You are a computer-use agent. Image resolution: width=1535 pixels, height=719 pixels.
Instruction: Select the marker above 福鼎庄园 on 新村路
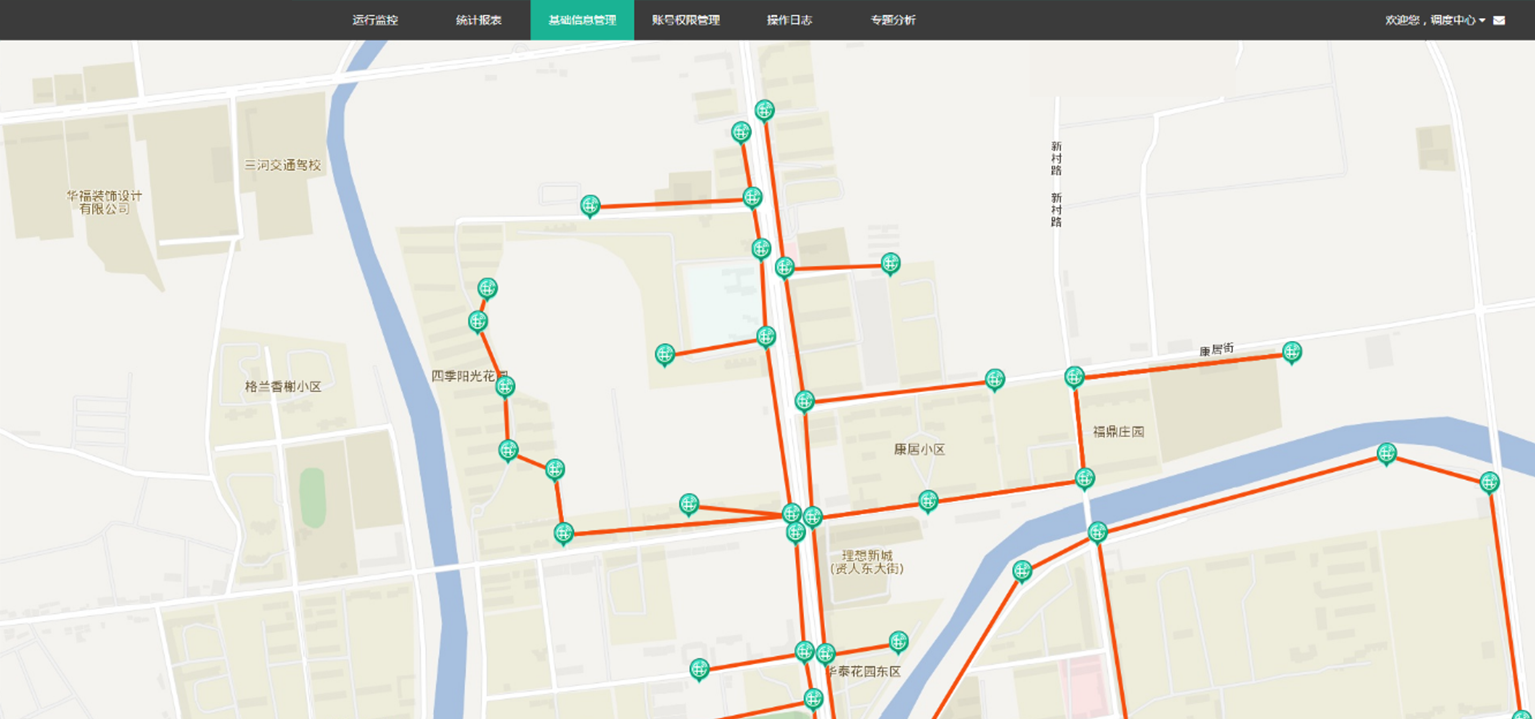pyautogui.click(x=1074, y=377)
